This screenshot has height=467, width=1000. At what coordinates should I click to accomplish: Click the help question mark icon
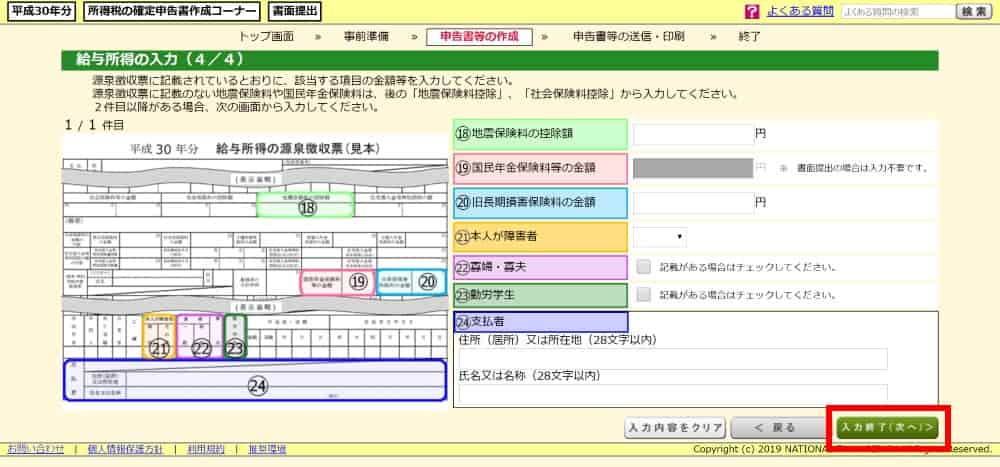click(752, 12)
